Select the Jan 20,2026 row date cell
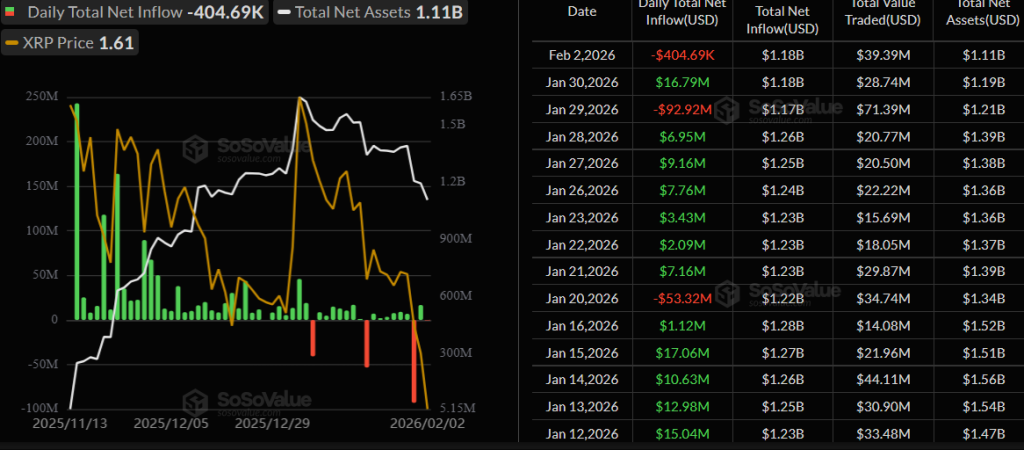This screenshot has height=450, width=1024. click(584, 297)
